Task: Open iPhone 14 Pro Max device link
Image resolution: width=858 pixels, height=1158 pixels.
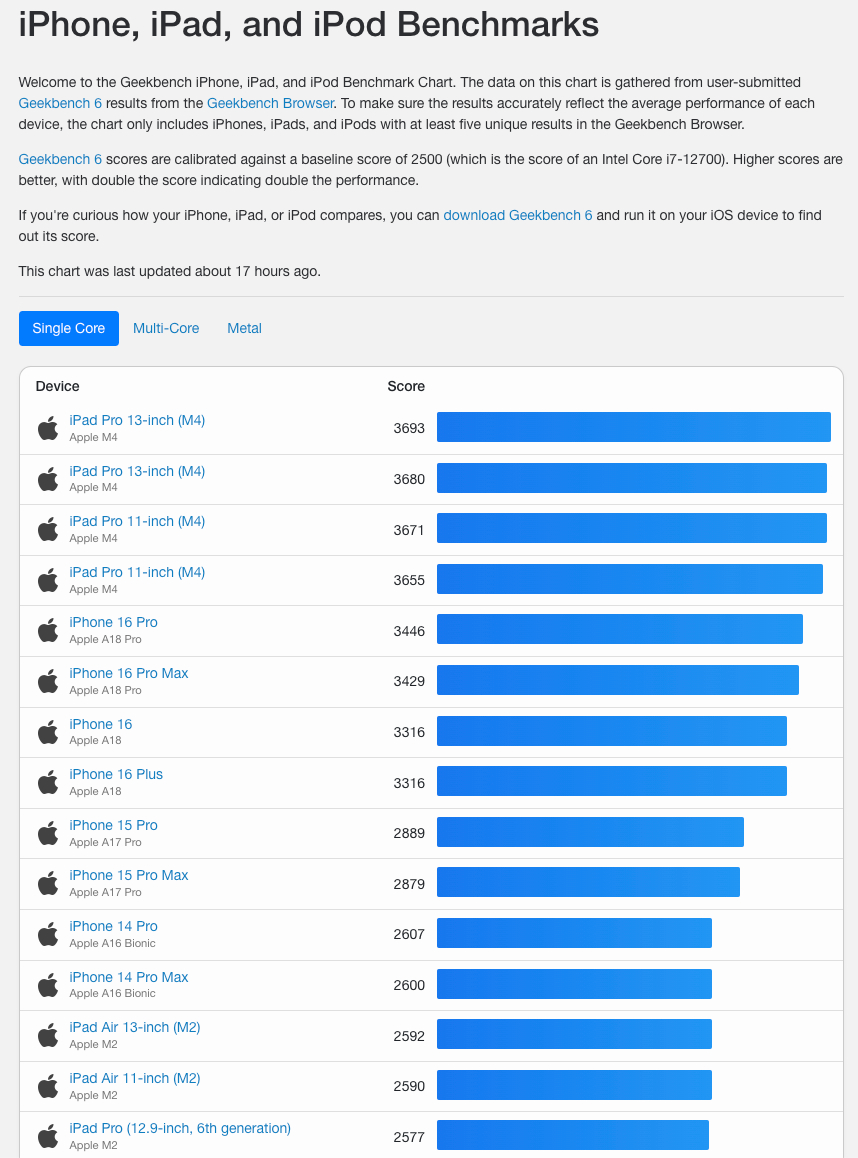Action: click(128, 977)
